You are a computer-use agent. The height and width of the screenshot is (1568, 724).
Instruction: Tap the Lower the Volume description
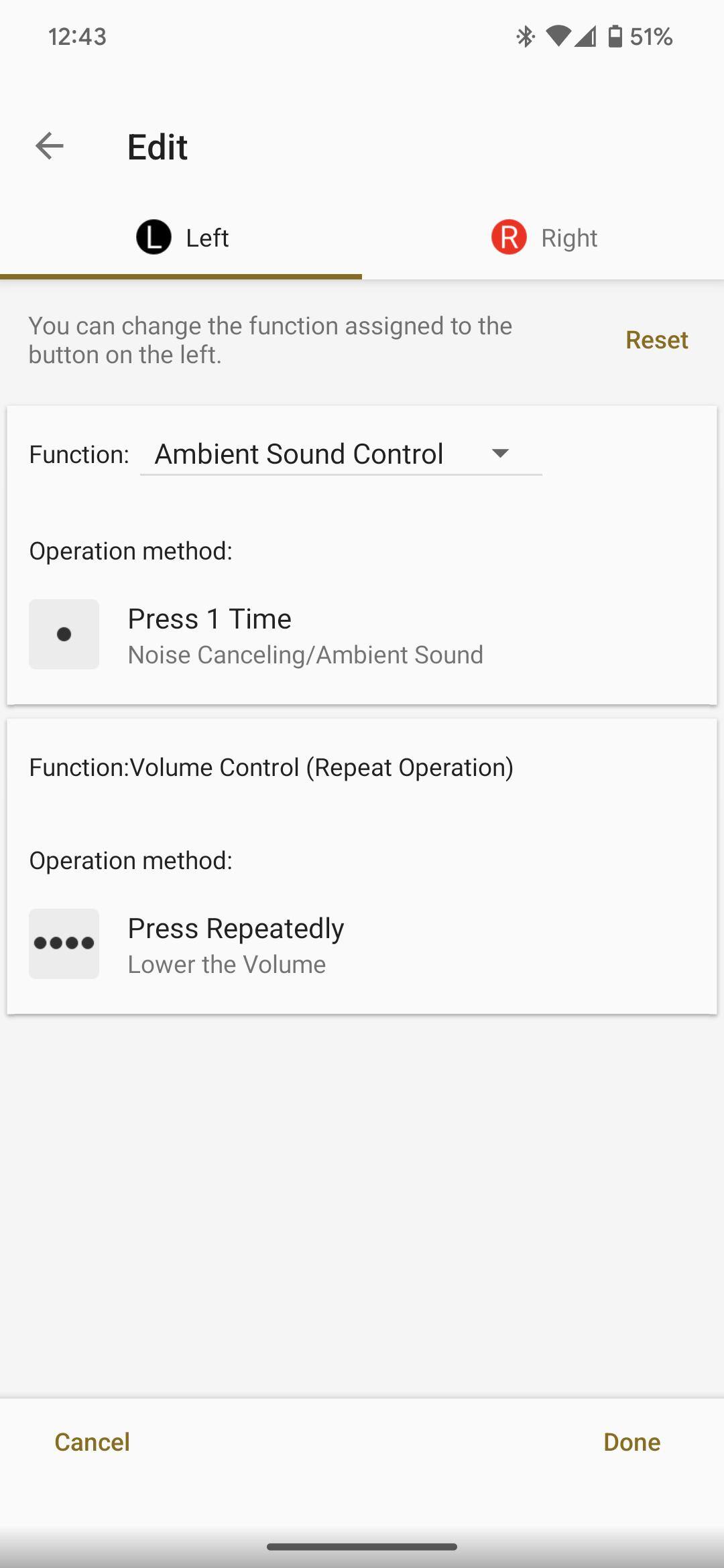tap(227, 964)
